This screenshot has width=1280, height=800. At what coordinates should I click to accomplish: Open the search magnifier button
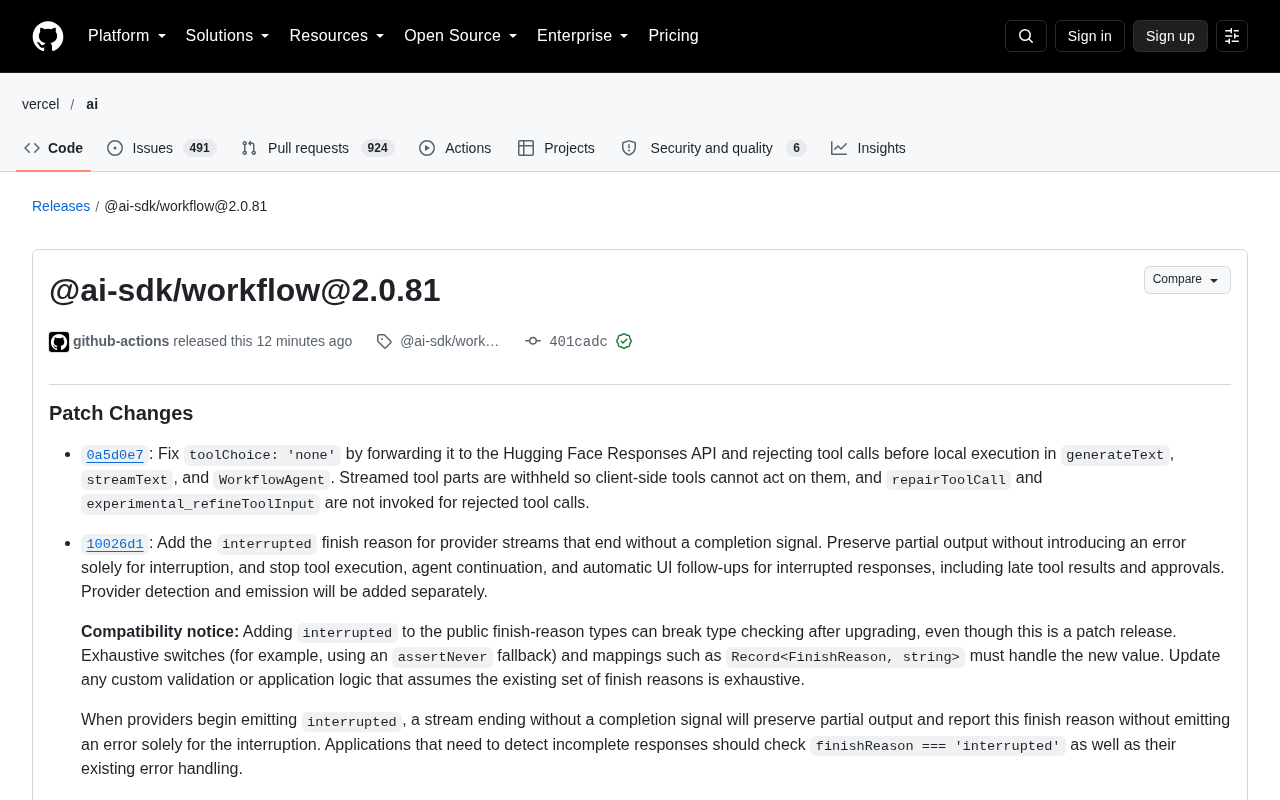1026,36
